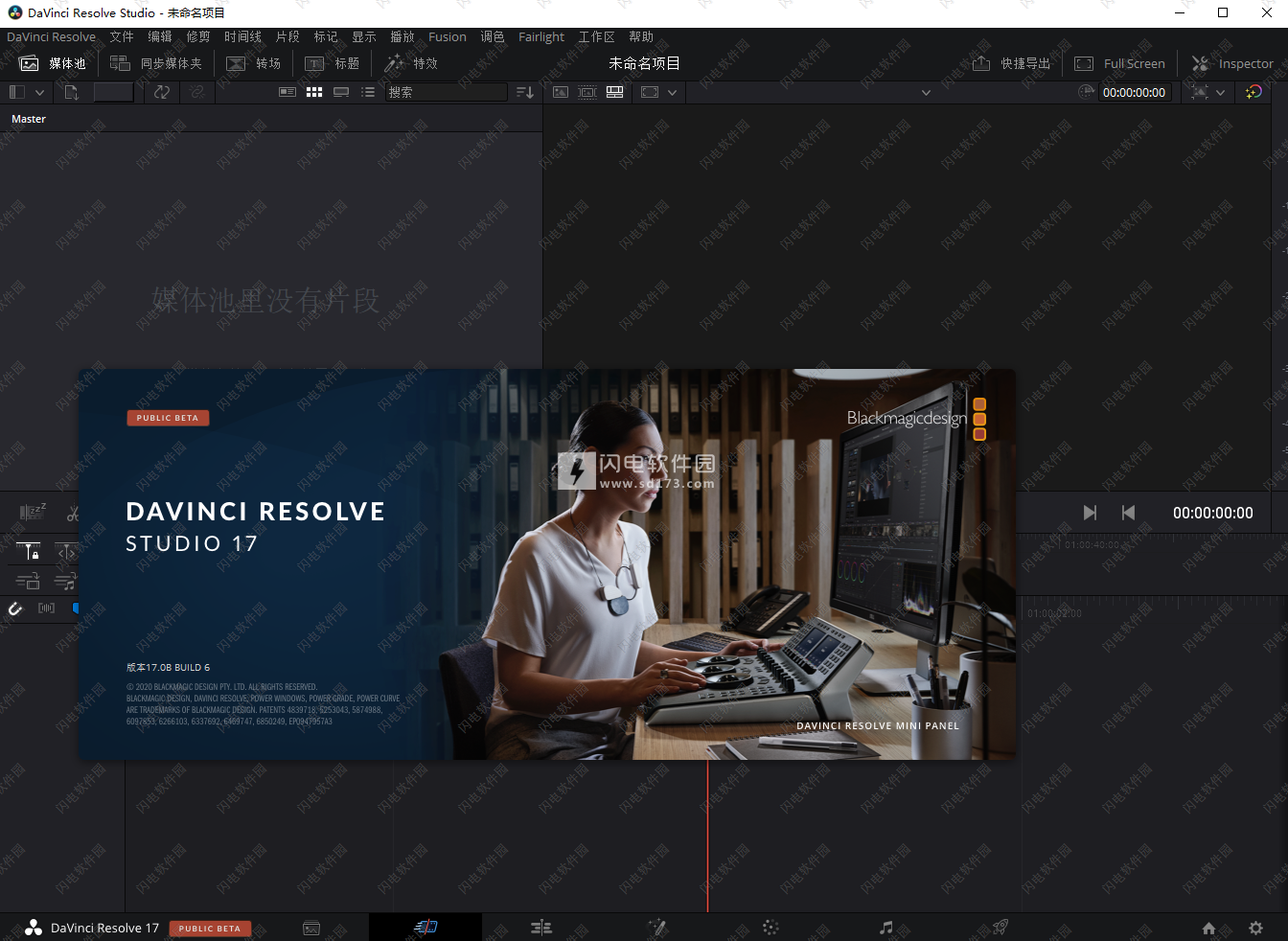Click the DaVinci Resolve logo at bottom
1288x941 pixels.
tap(34, 928)
